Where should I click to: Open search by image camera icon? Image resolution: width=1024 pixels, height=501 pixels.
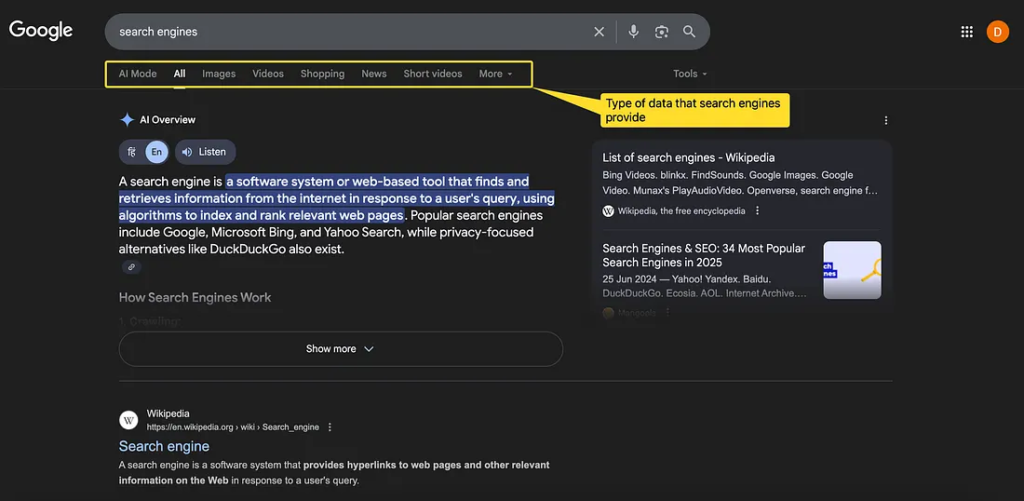coord(662,31)
